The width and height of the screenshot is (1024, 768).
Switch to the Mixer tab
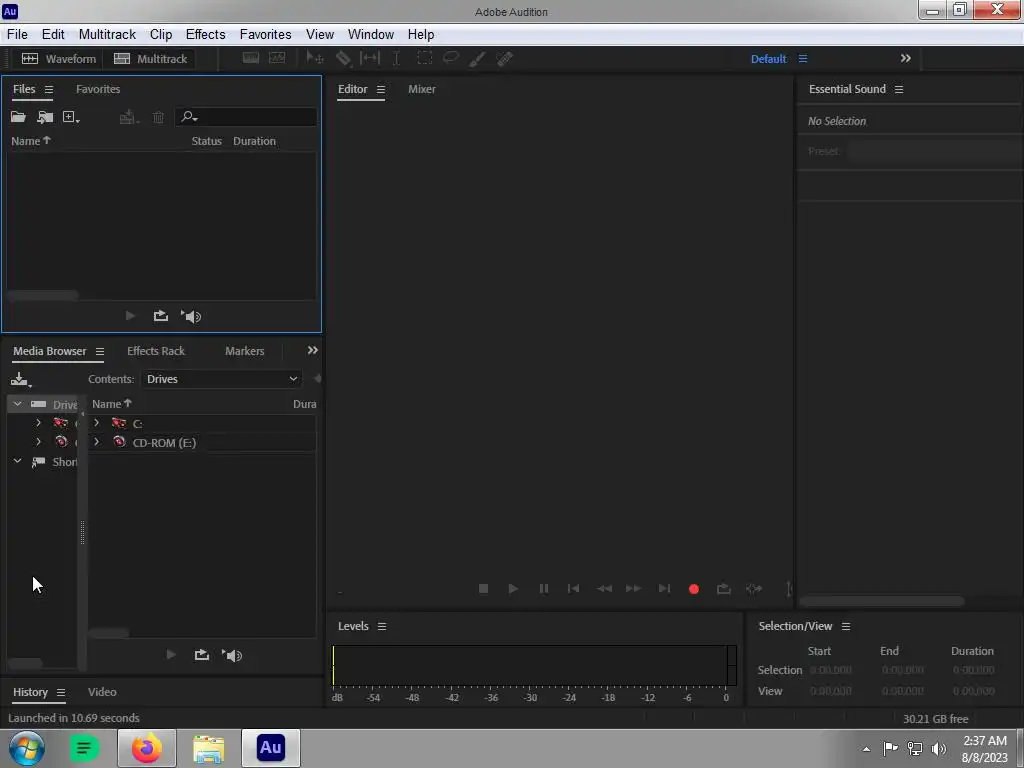click(x=422, y=89)
